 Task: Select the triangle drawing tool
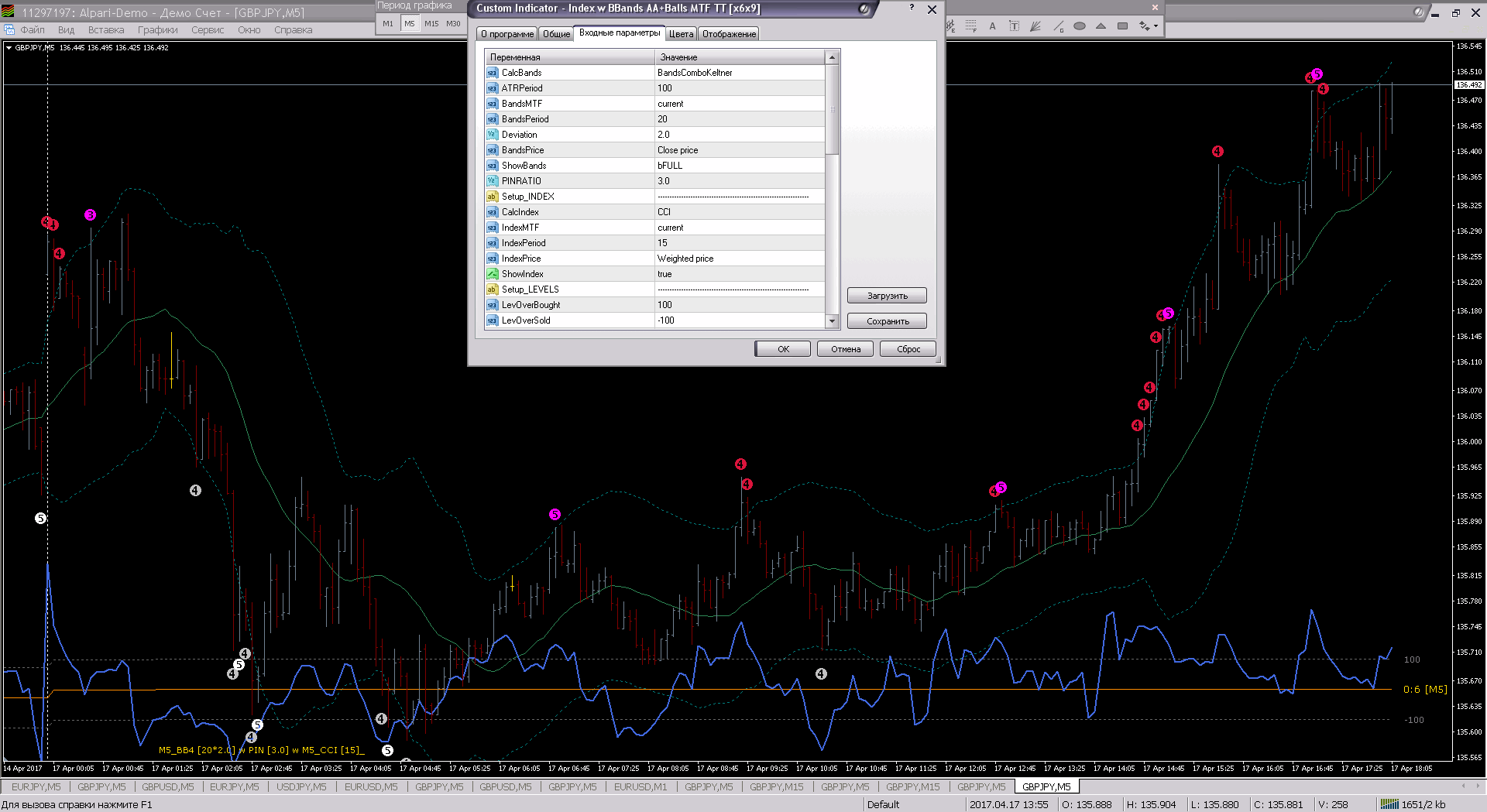click(1101, 26)
